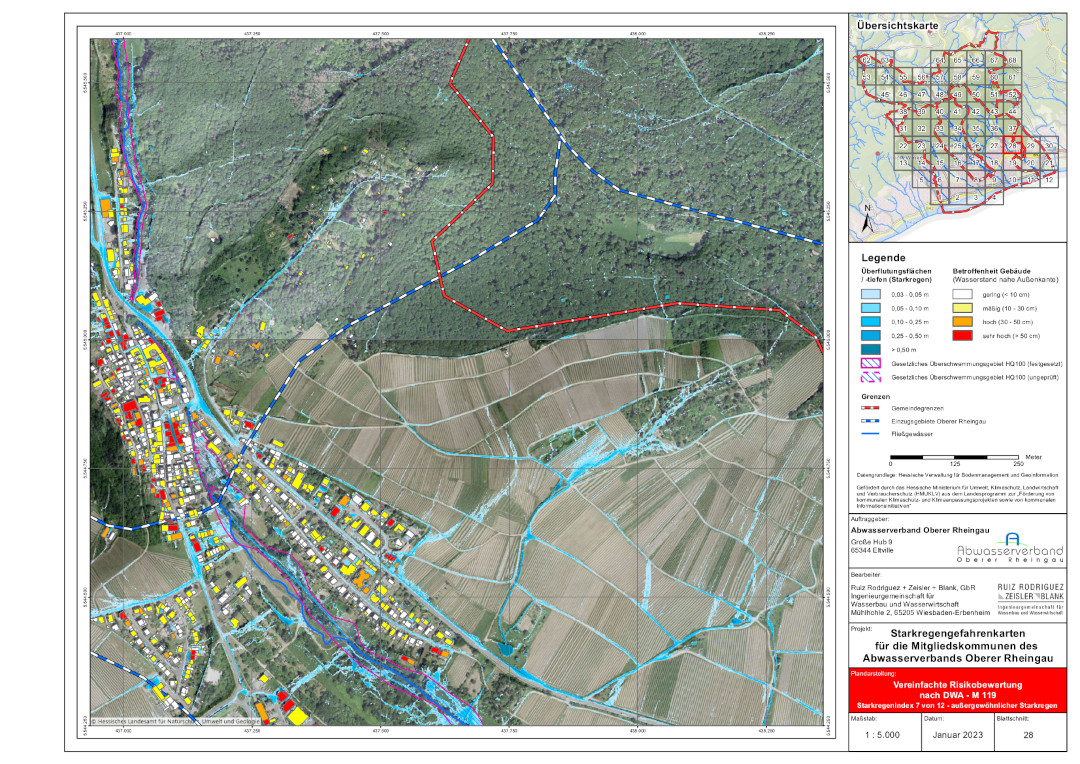Click the orange 'hoch (30 - 50 cm)' swatch

click(x=964, y=323)
